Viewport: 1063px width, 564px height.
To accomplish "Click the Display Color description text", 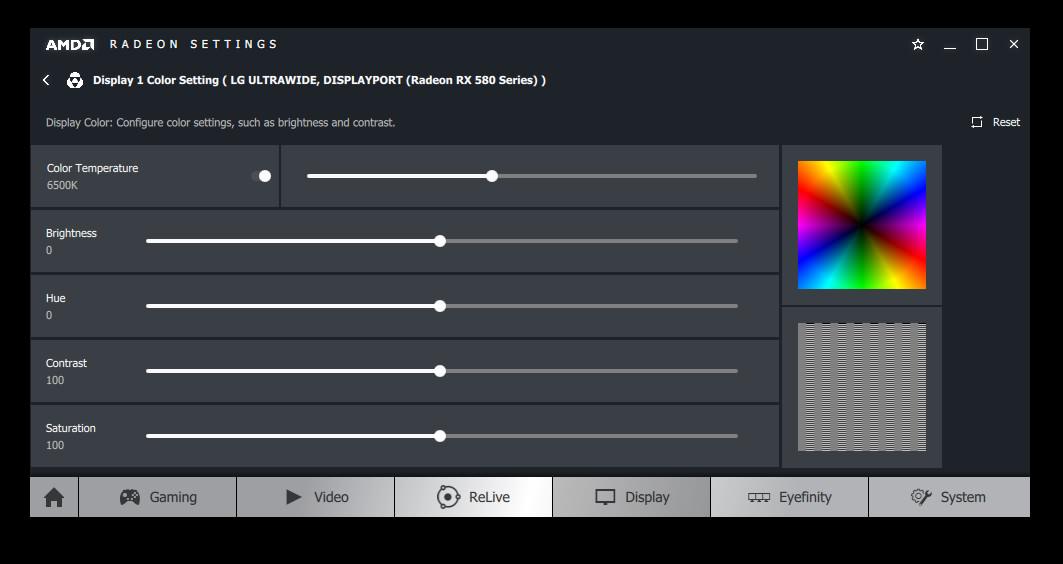I will 220,123.
